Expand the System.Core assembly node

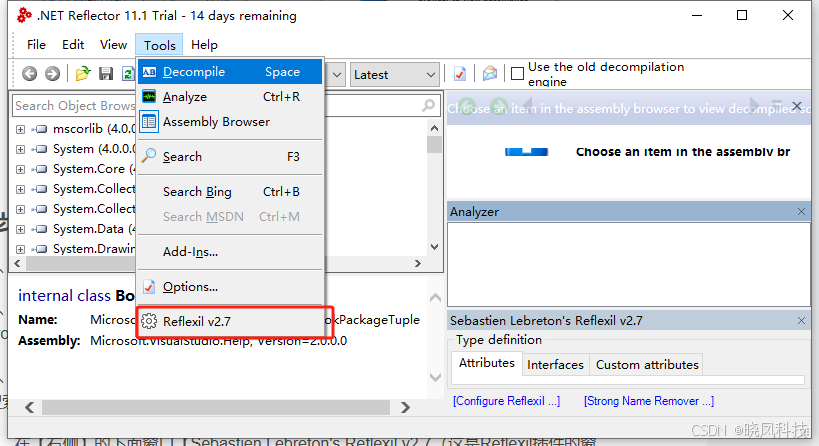(x=20, y=169)
